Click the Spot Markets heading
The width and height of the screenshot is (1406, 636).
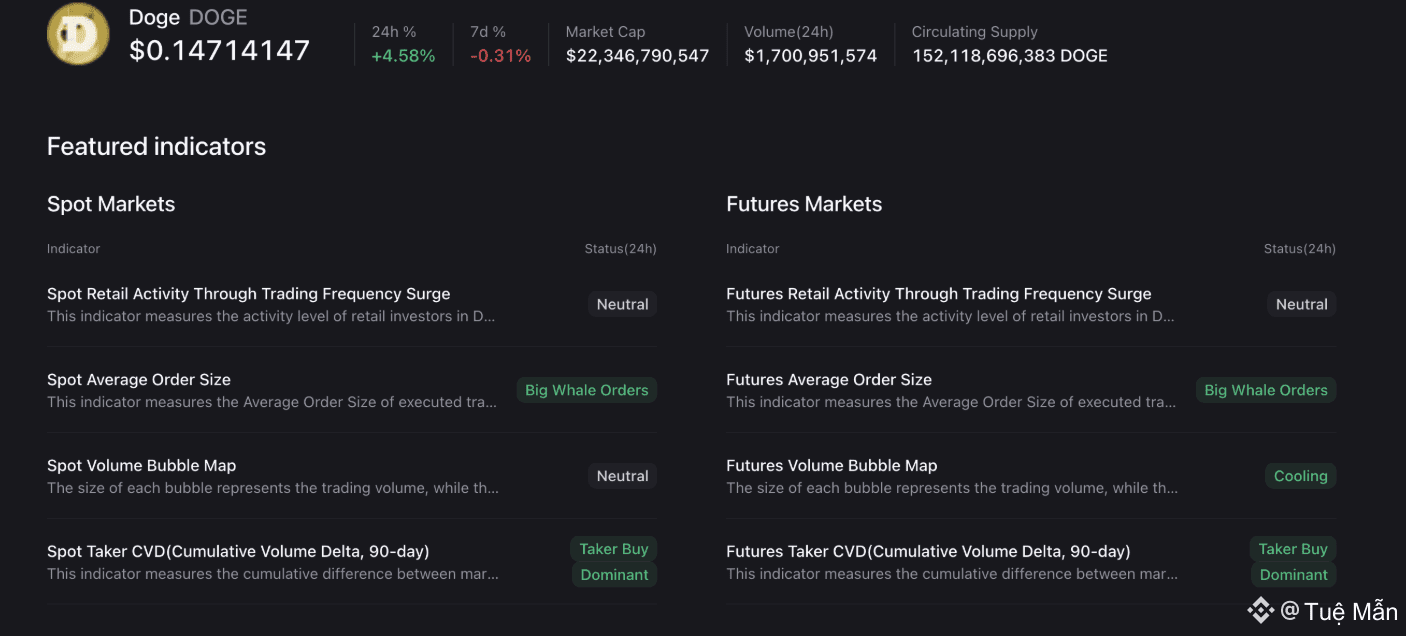pyautogui.click(x=111, y=204)
